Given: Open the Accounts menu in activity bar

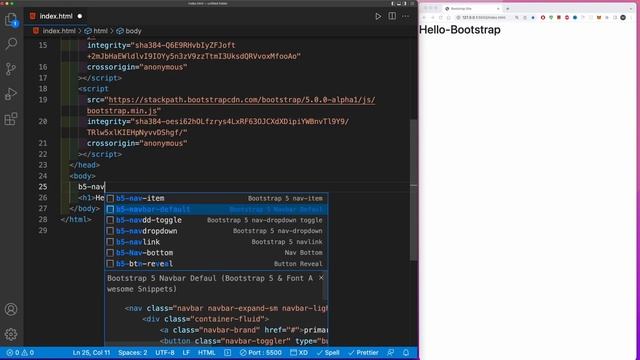Looking at the screenshot, I should coord(11,309).
